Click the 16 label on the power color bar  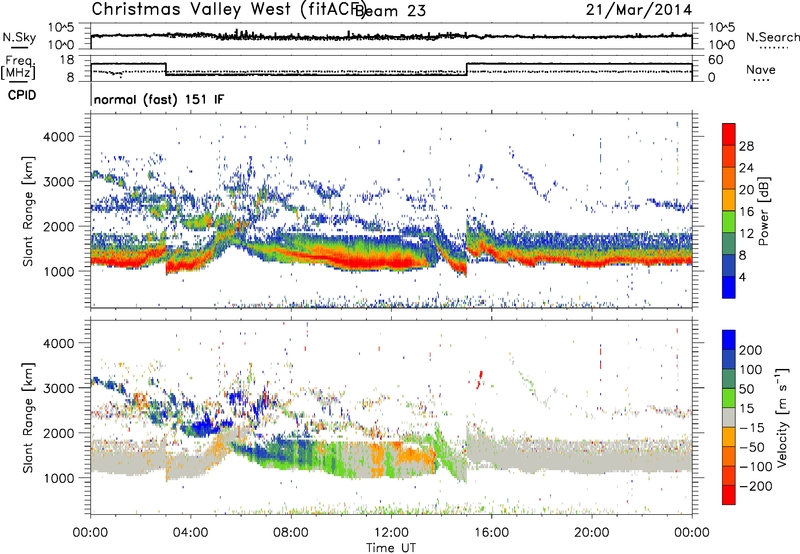click(746, 212)
